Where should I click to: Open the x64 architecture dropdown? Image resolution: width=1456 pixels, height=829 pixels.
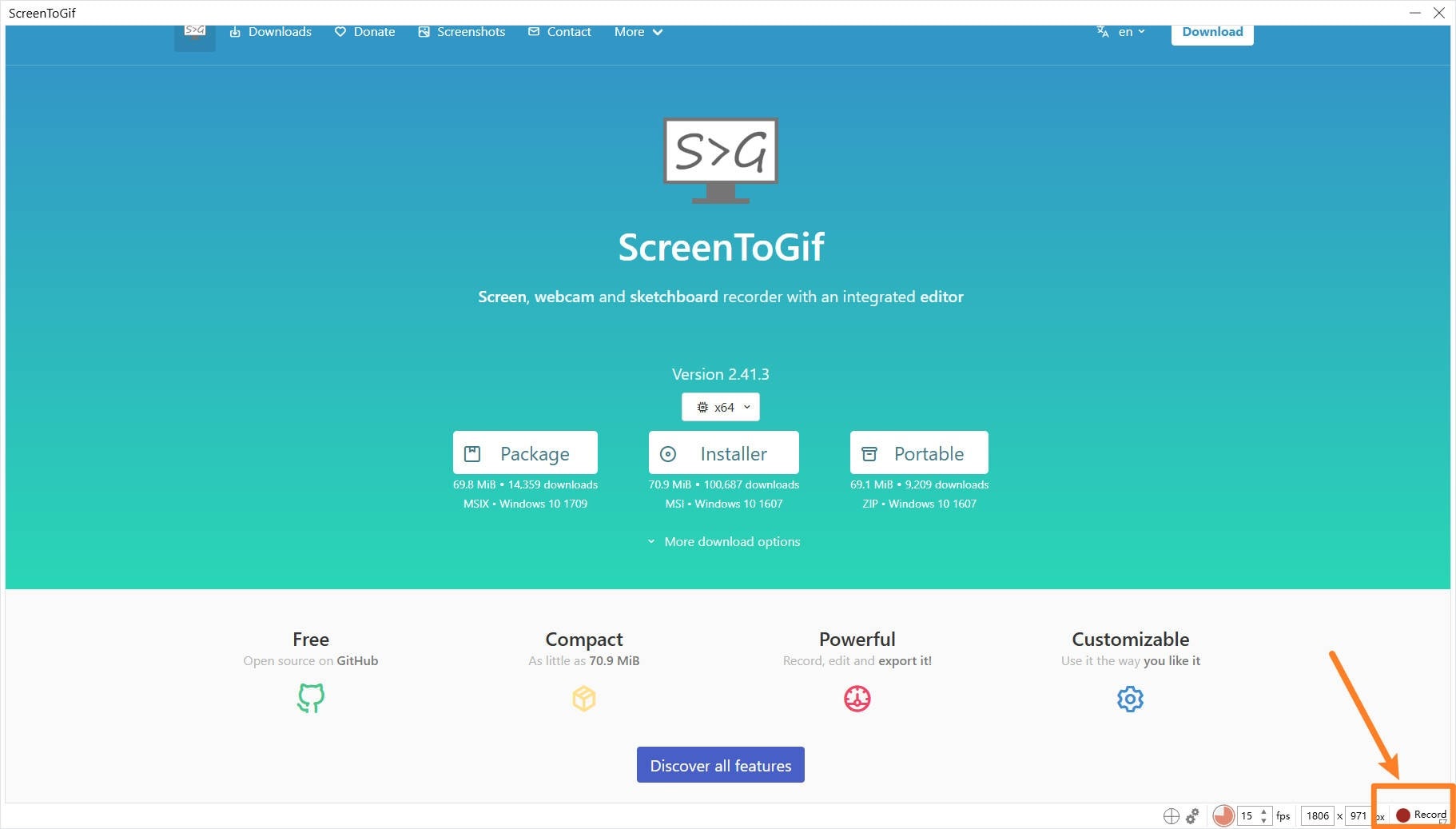pyautogui.click(x=721, y=407)
